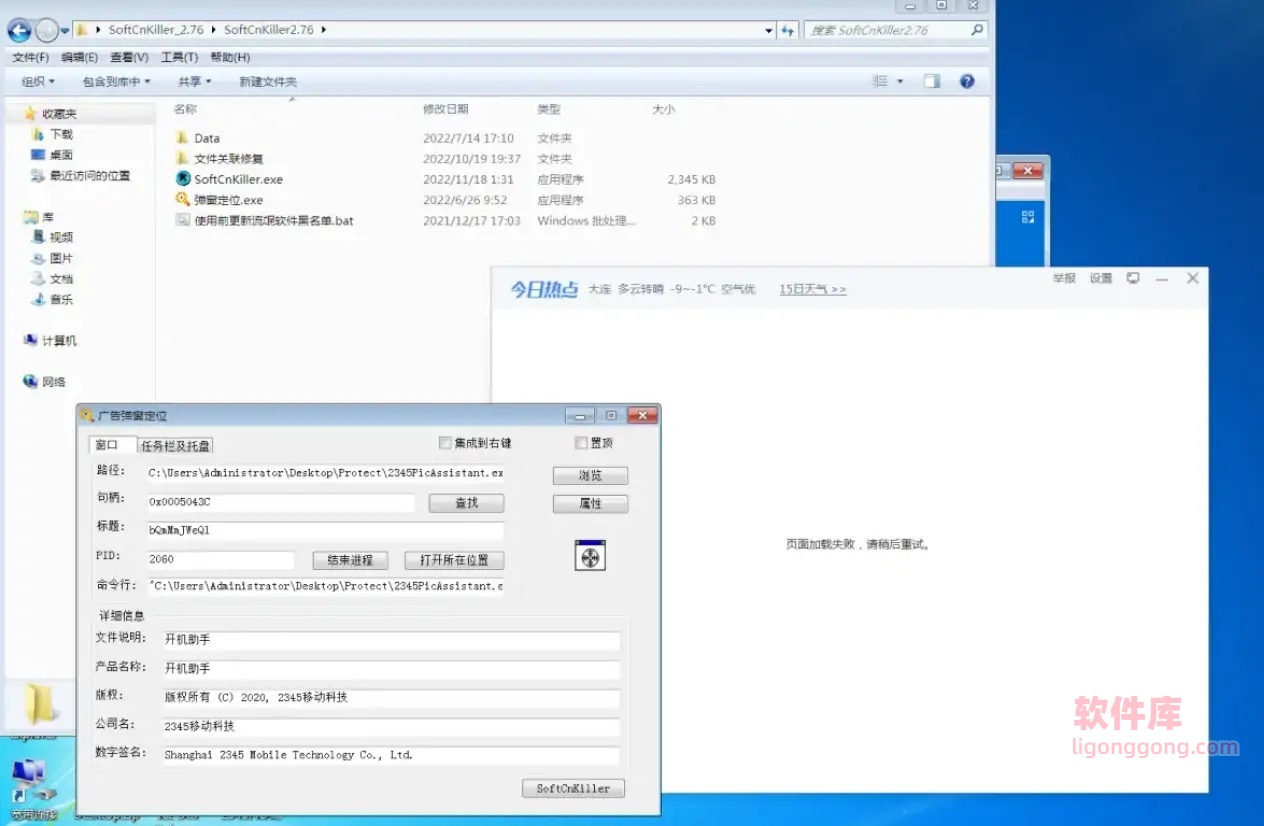Sort by the 名称 column header
Viewport: 1264px width, 826px height.
pyautogui.click(x=185, y=109)
